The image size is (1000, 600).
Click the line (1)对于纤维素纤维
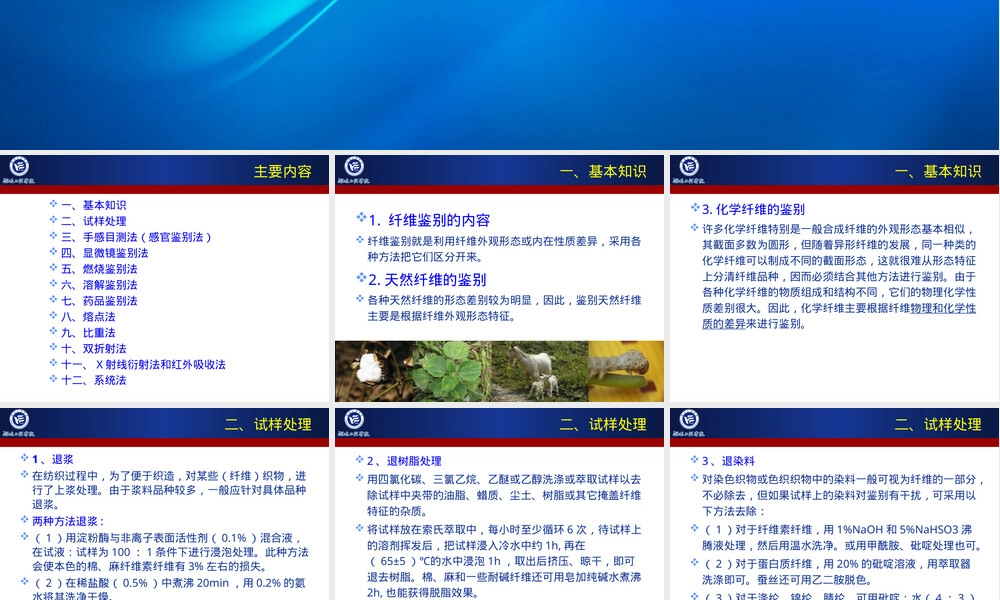coord(842,538)
